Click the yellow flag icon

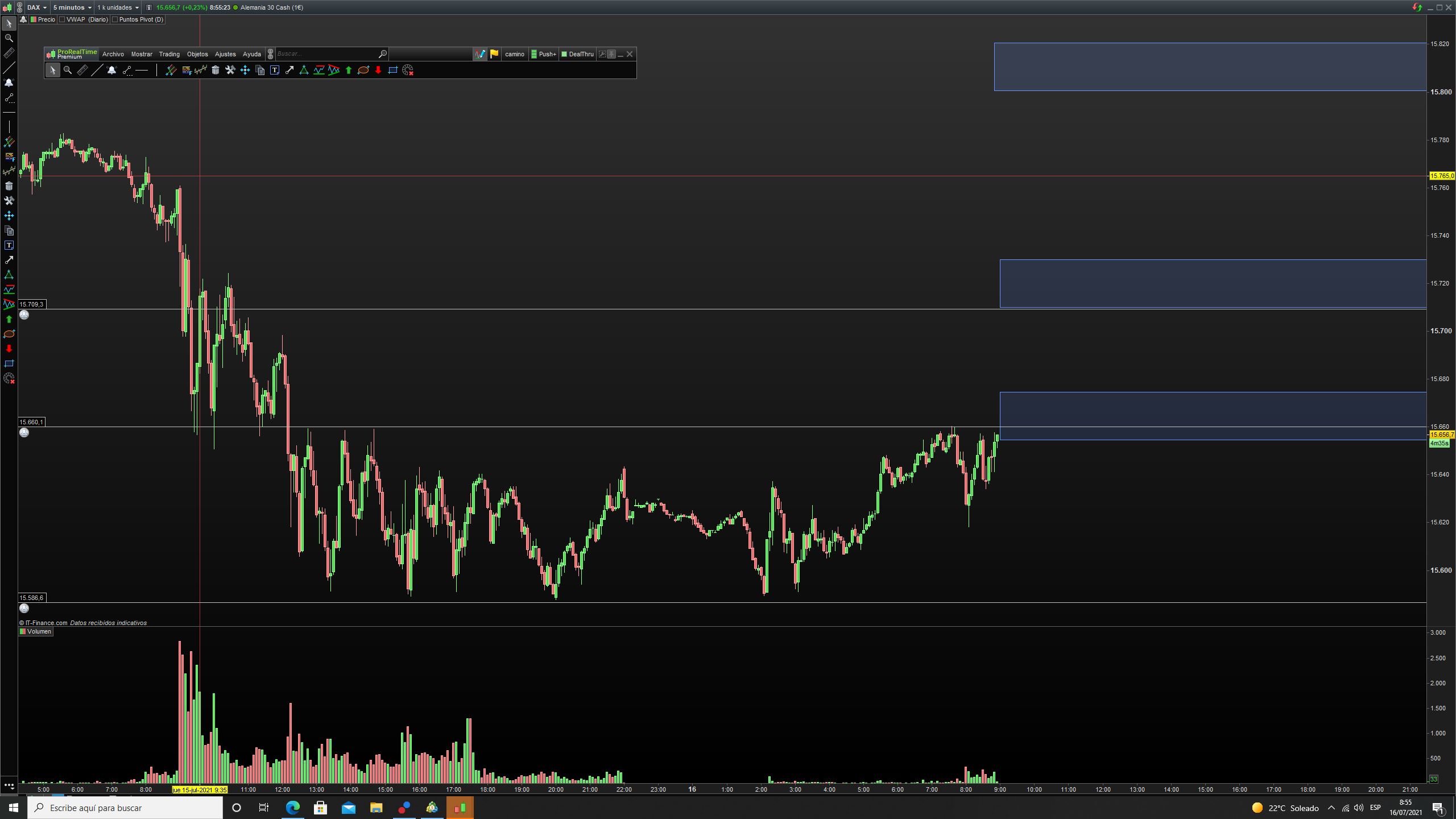click(494, 54)
